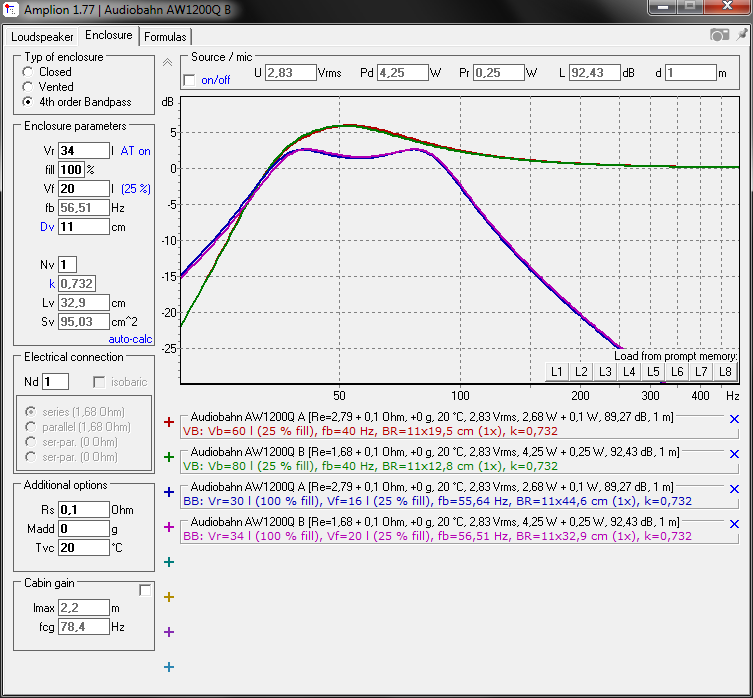Click the Lv field showing 32,9
Viewport: 753px width, 698px height.
tap(84, 303)
